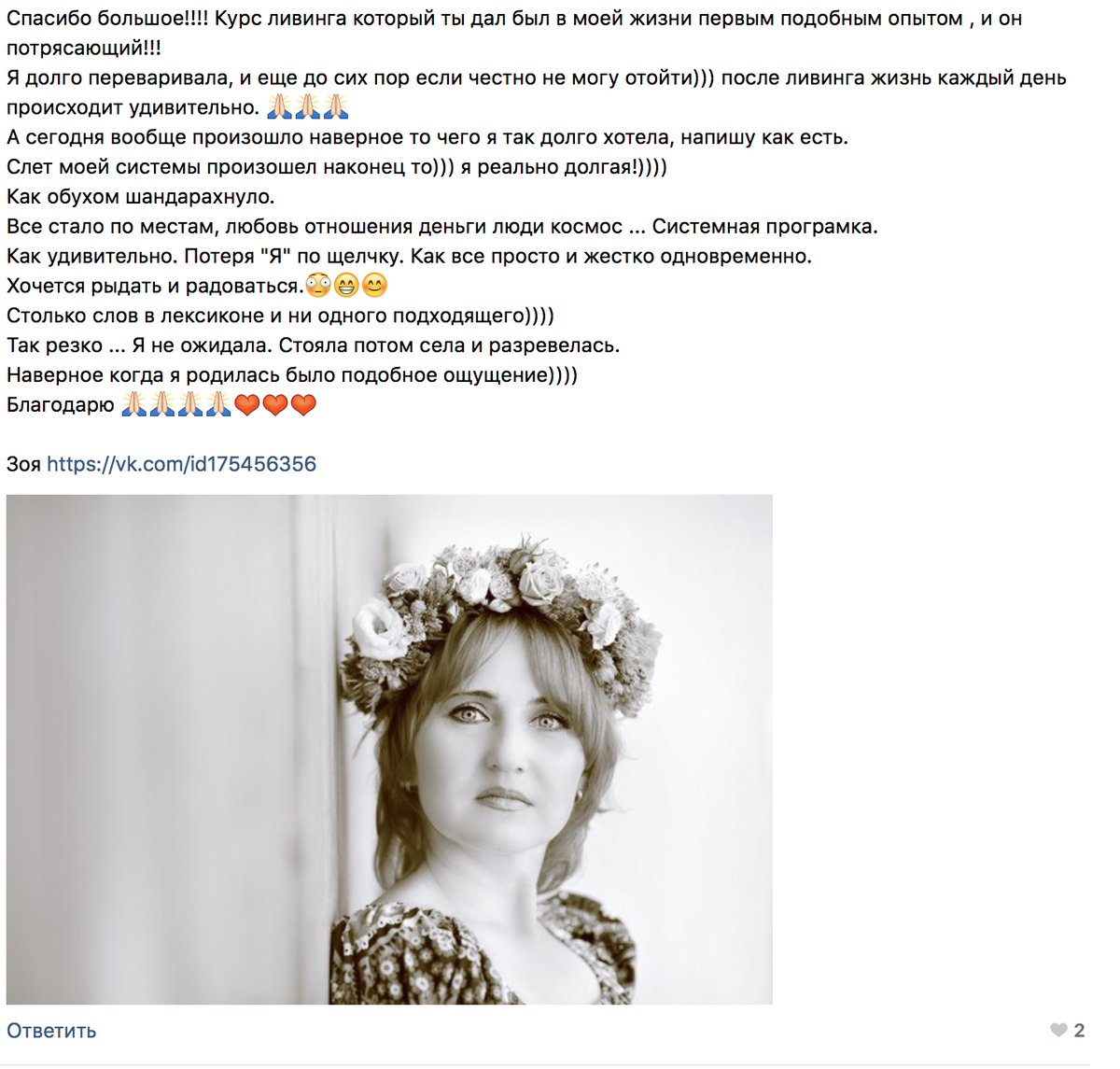This screenshot has width=1120, height=1069.
Task: Click the flower wreath in the photo
Action: click(504, 598)
